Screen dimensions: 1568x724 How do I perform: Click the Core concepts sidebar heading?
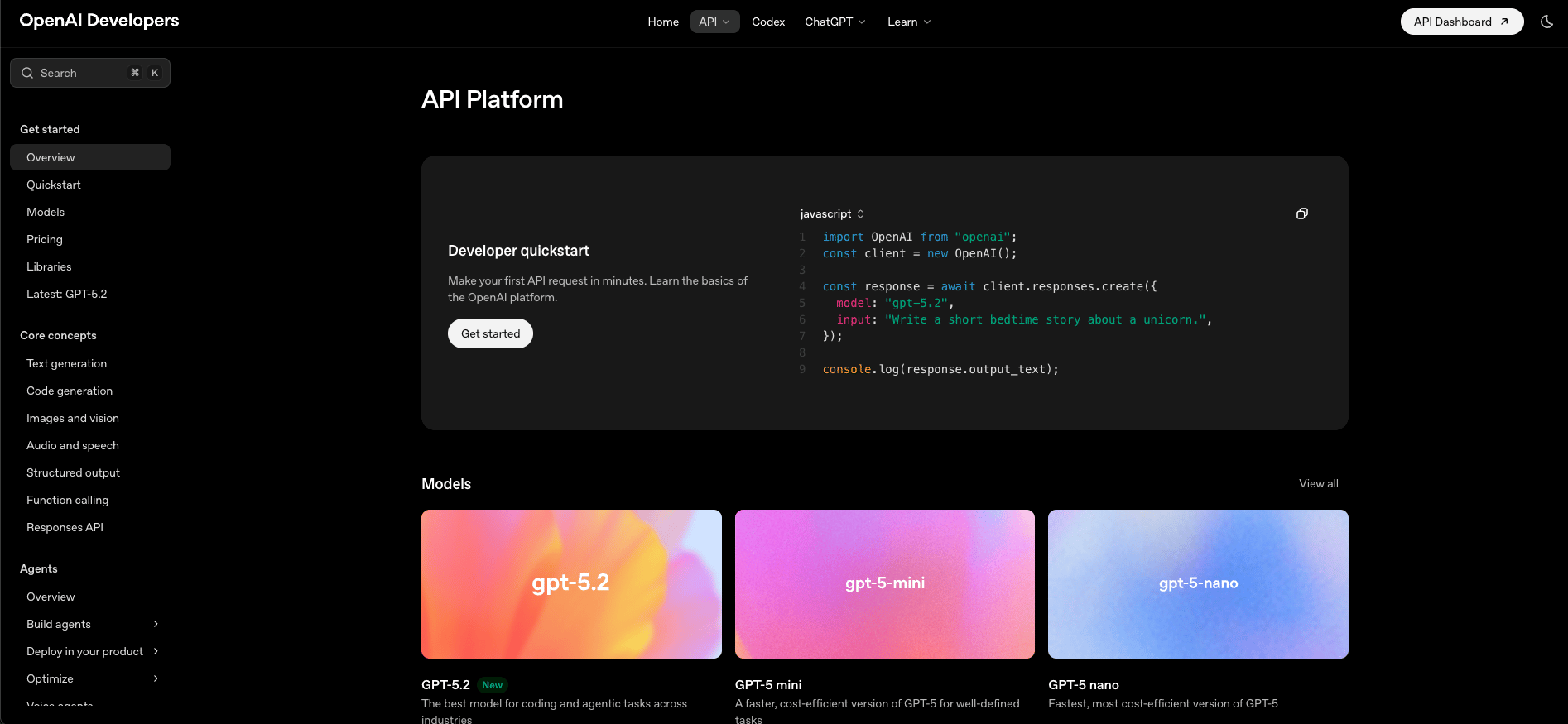click(58, 335)
